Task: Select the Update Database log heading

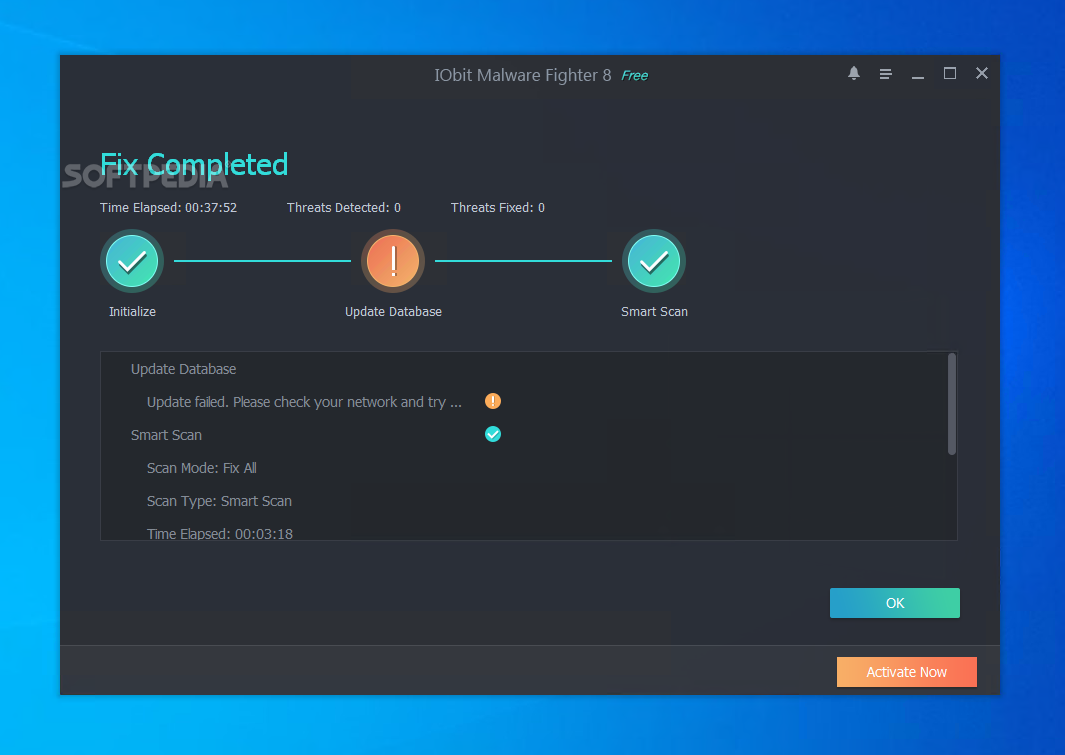Action: 183,369
